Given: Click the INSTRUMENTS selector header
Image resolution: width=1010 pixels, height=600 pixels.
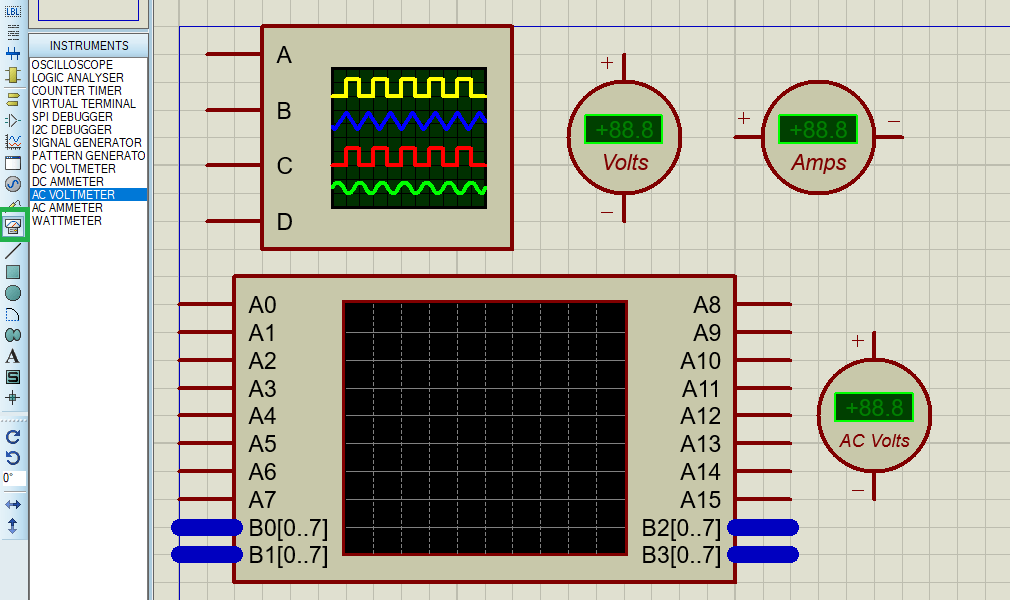Looking at the screenshot, I should tap(89, 46).
